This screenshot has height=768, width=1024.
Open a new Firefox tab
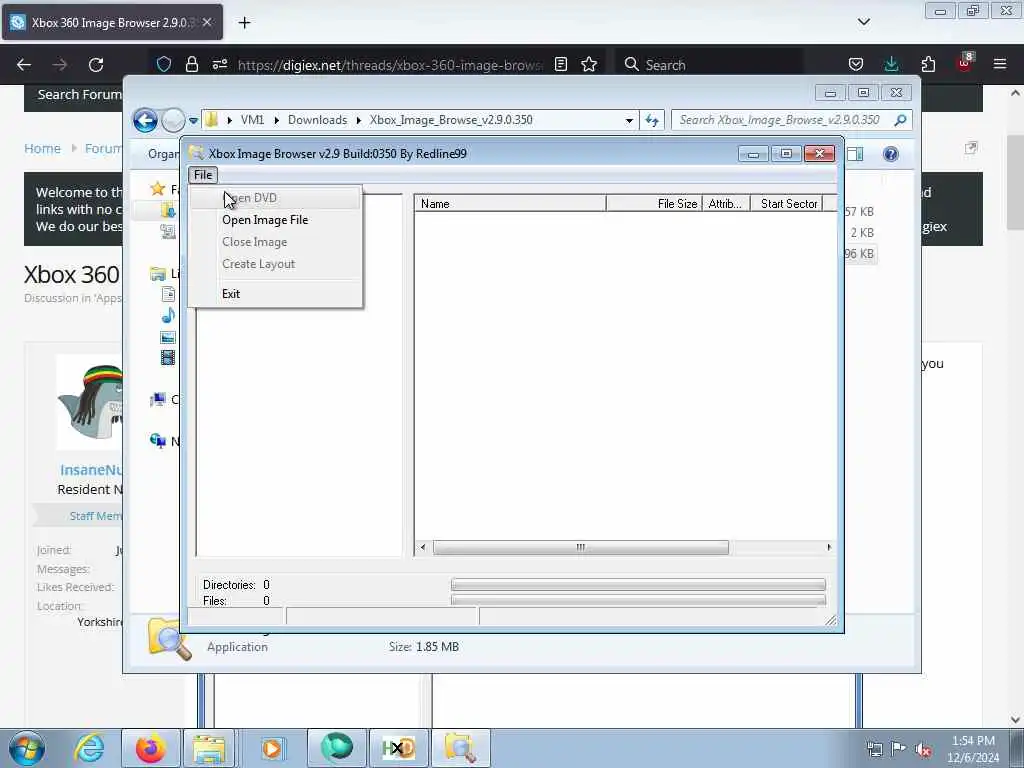[244, 23]
